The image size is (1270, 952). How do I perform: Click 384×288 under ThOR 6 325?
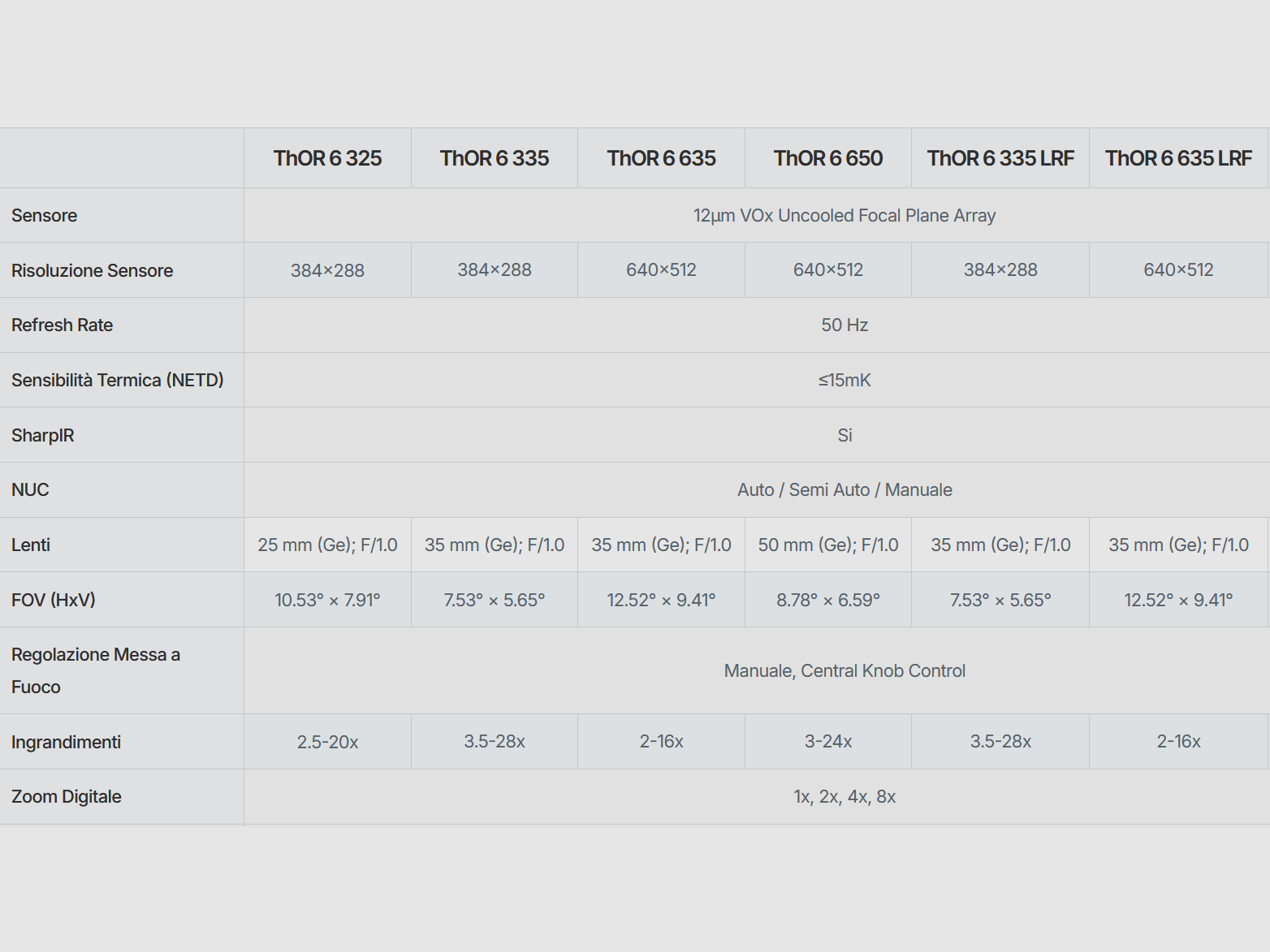[x=327, y=270]
